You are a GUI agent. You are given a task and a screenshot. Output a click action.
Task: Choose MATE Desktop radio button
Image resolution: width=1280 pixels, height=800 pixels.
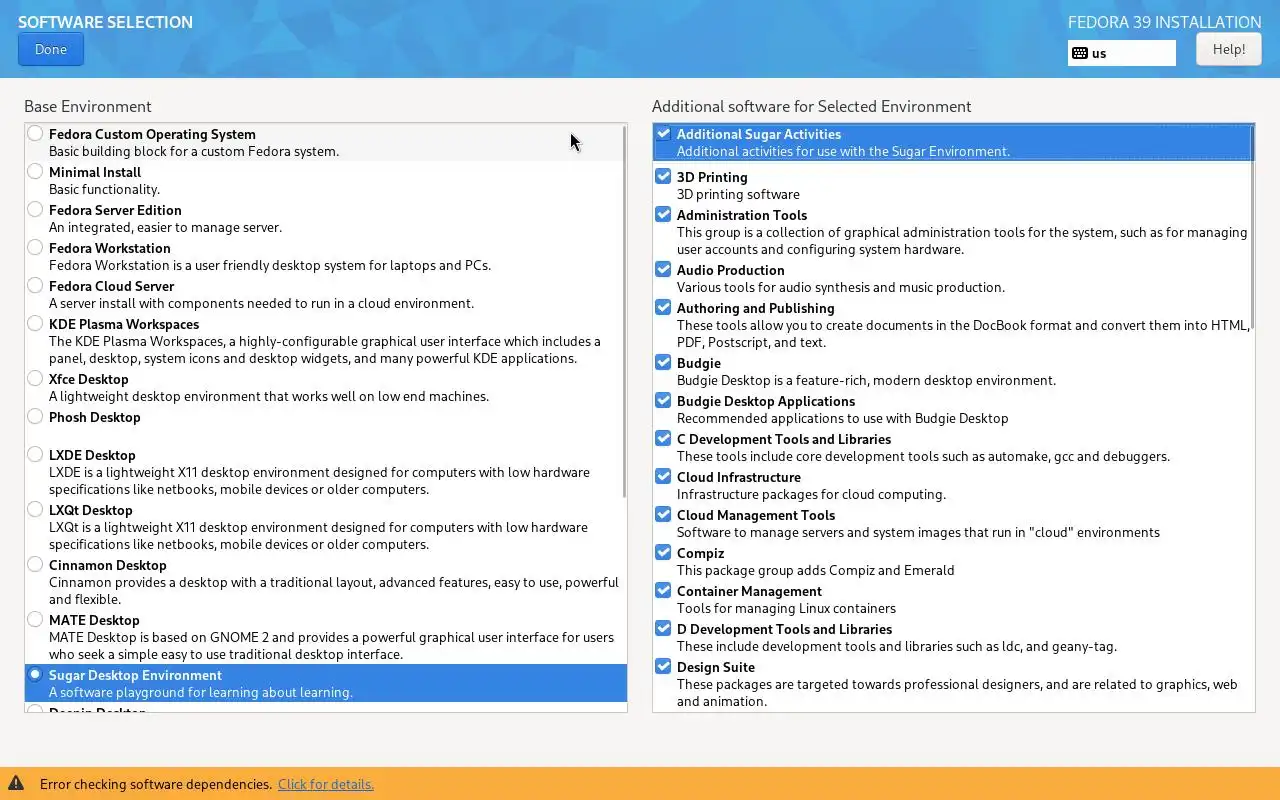click(35, 619)
